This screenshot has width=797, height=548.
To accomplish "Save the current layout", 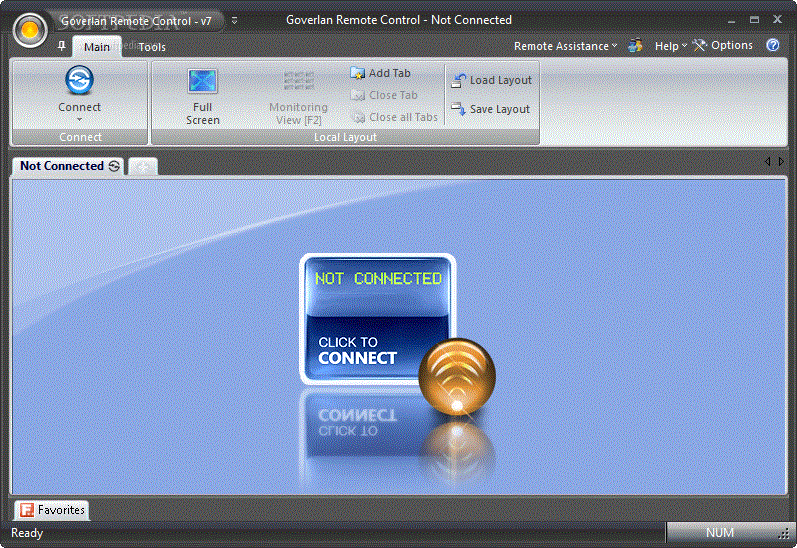I will point(491,109).
